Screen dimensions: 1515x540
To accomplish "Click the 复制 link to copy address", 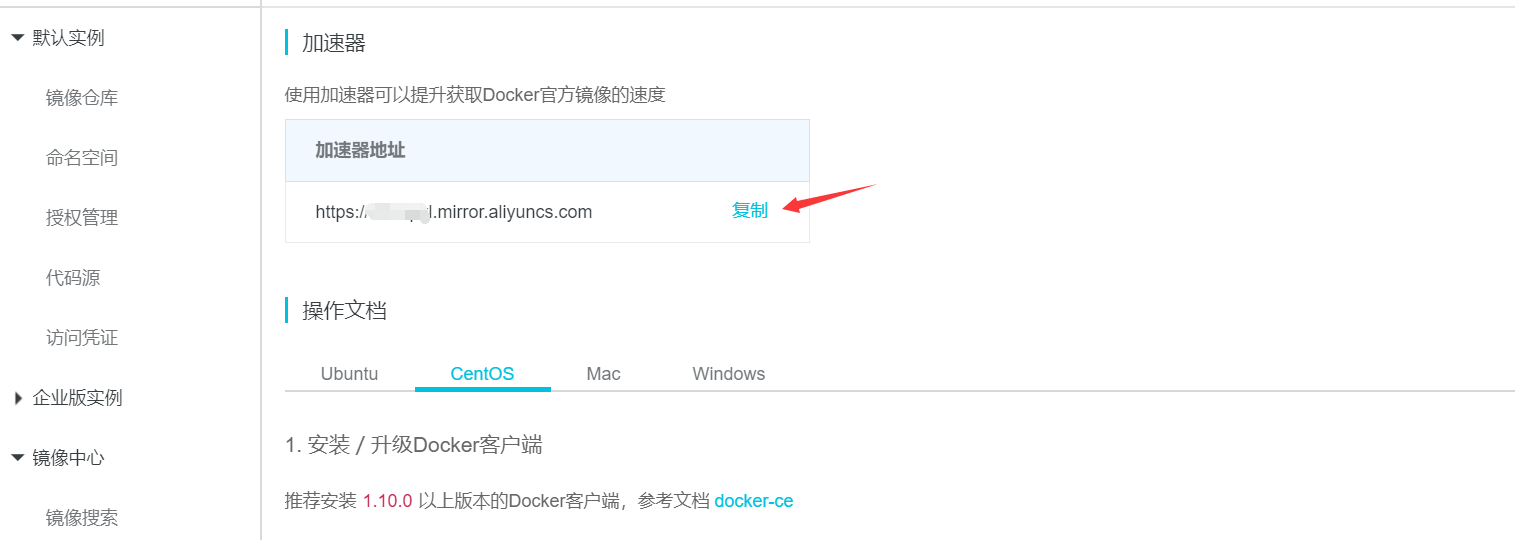I will pyautogui.click(x=750, y=211).
